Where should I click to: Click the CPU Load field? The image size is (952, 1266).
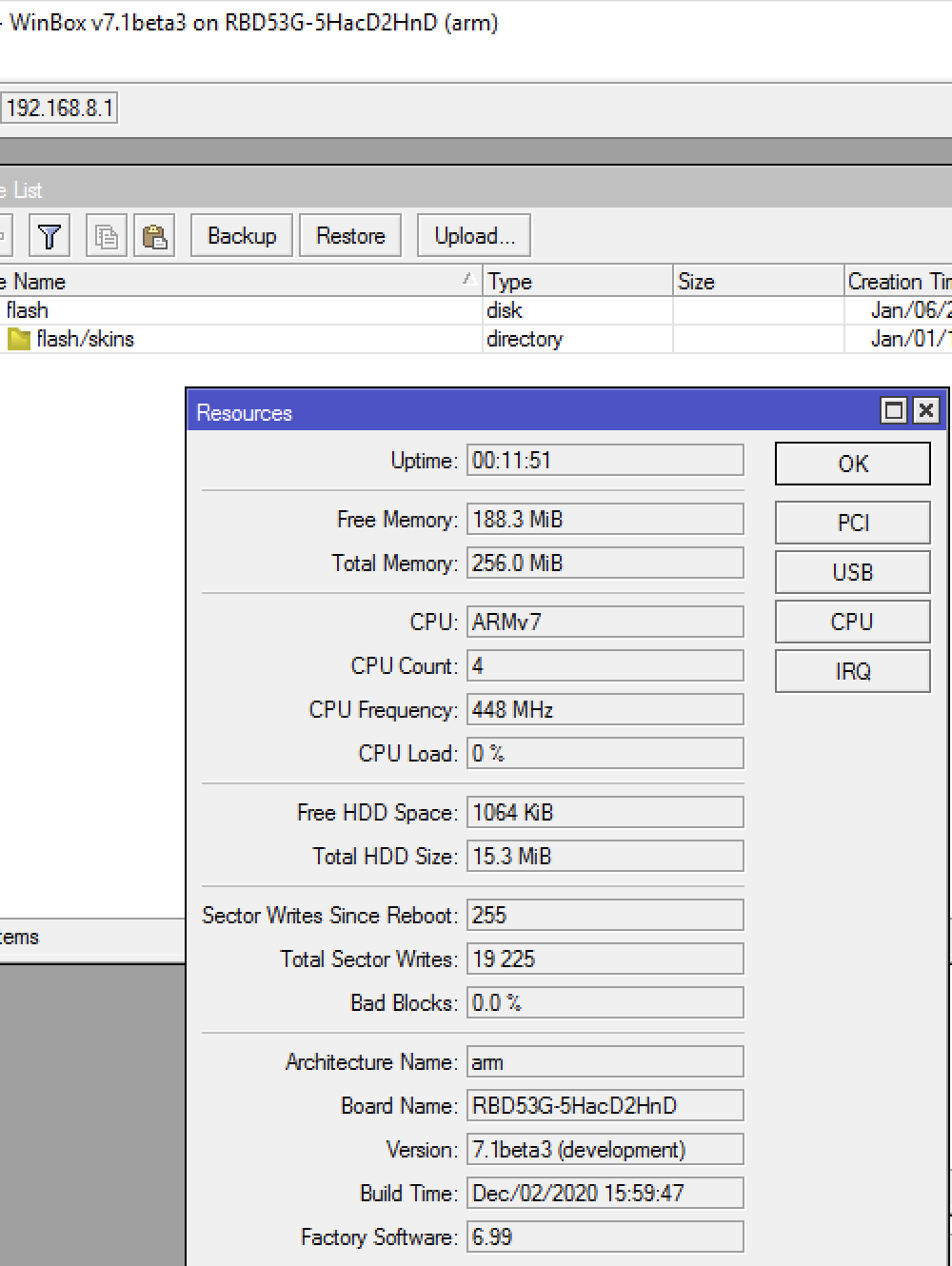pyautogui.click(x=605, y=754)
